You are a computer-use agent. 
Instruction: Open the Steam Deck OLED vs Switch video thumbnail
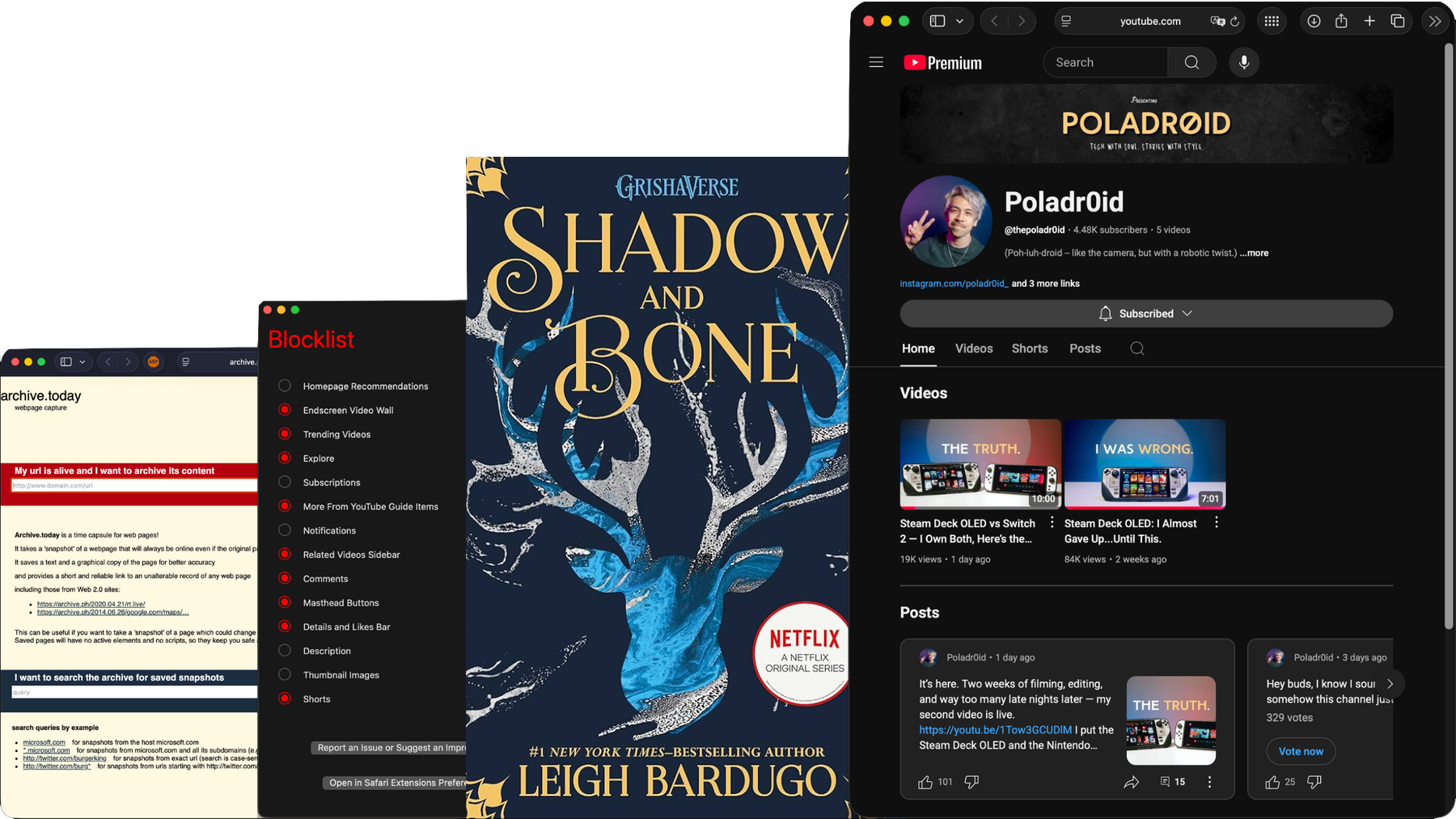(x=980, y=463)
